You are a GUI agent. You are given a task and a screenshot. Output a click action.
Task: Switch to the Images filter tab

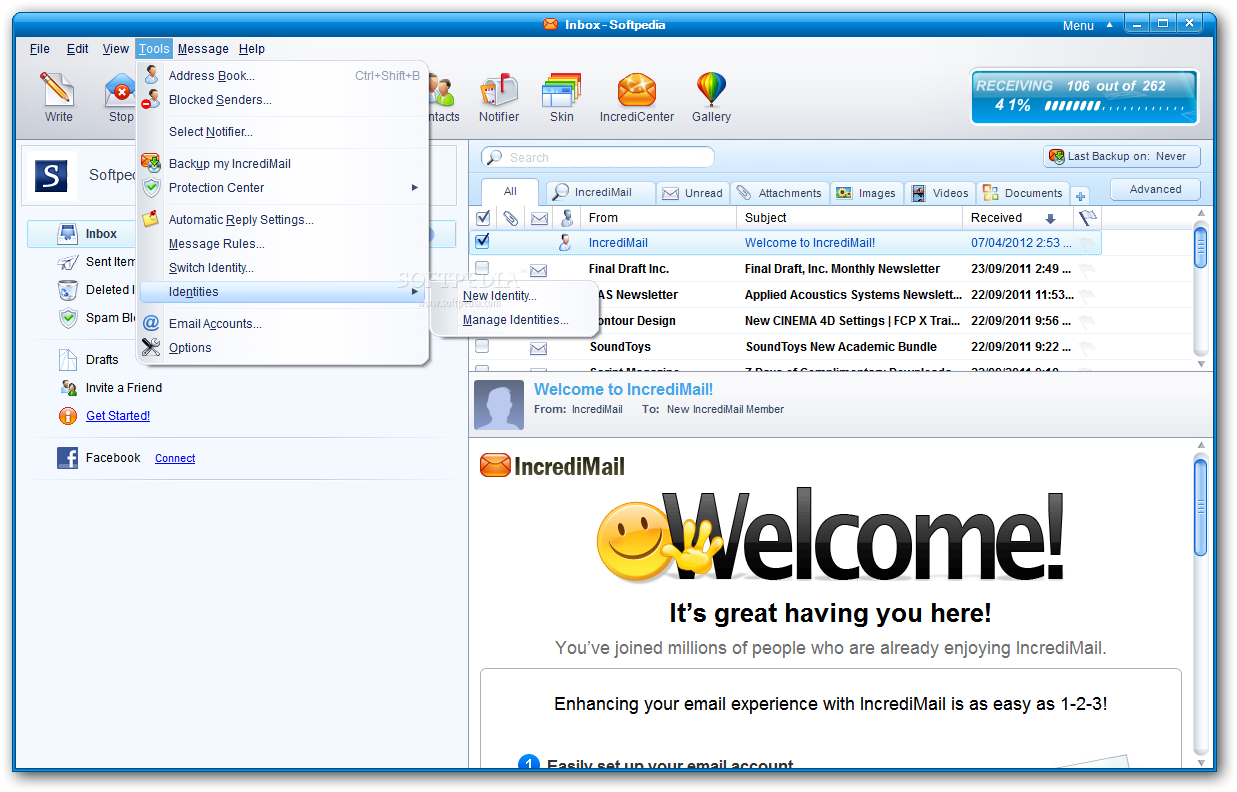click(x=866, y=193)
